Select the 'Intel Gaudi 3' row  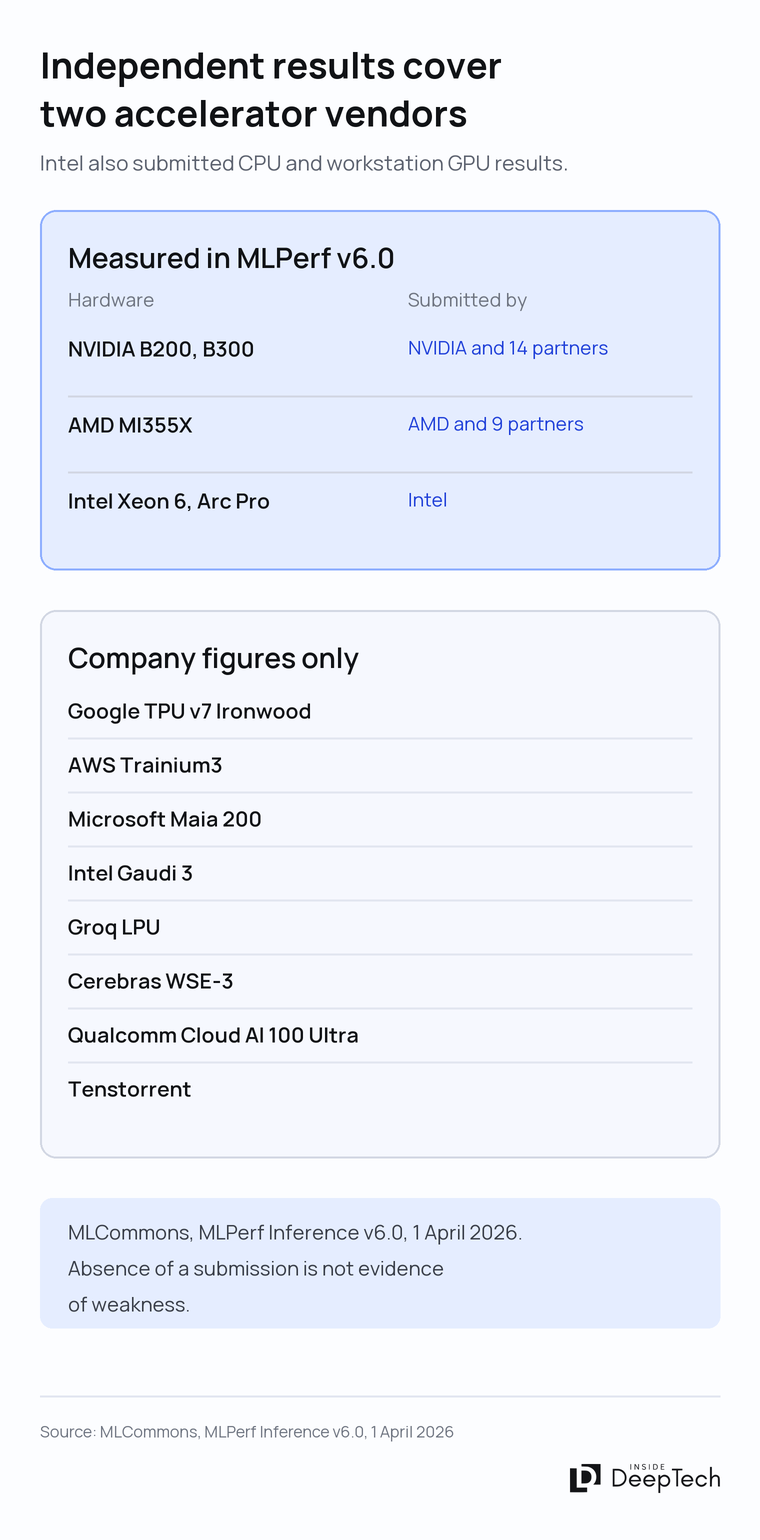(x=380, y=873)
